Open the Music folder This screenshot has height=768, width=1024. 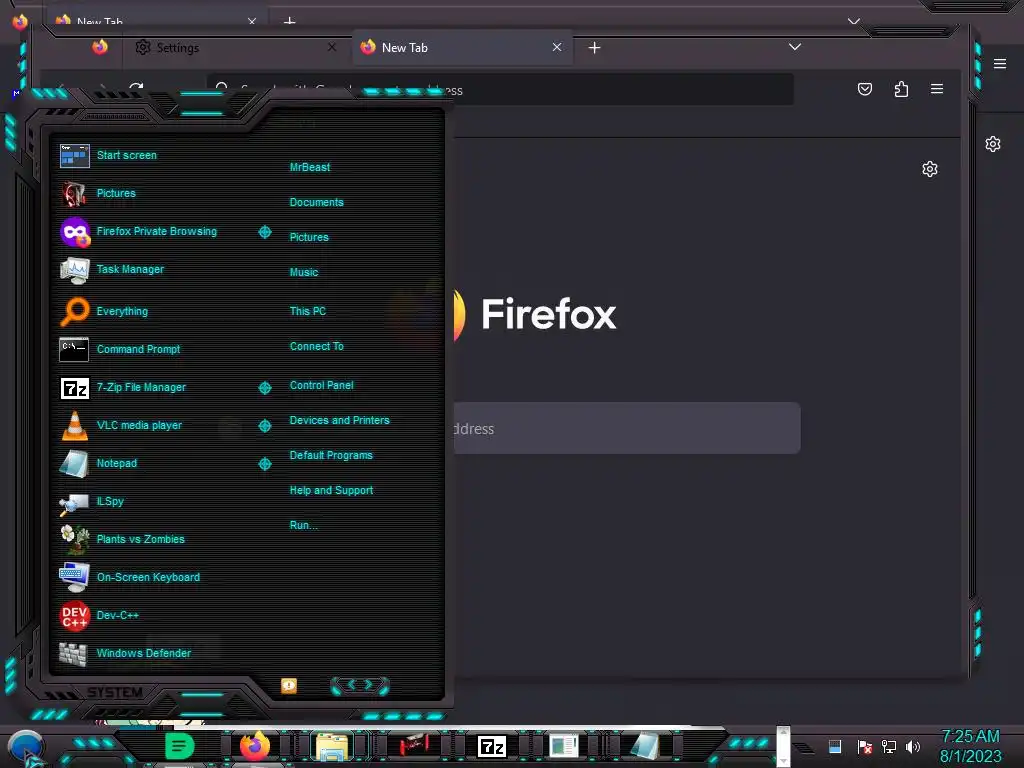pos(304,272)
